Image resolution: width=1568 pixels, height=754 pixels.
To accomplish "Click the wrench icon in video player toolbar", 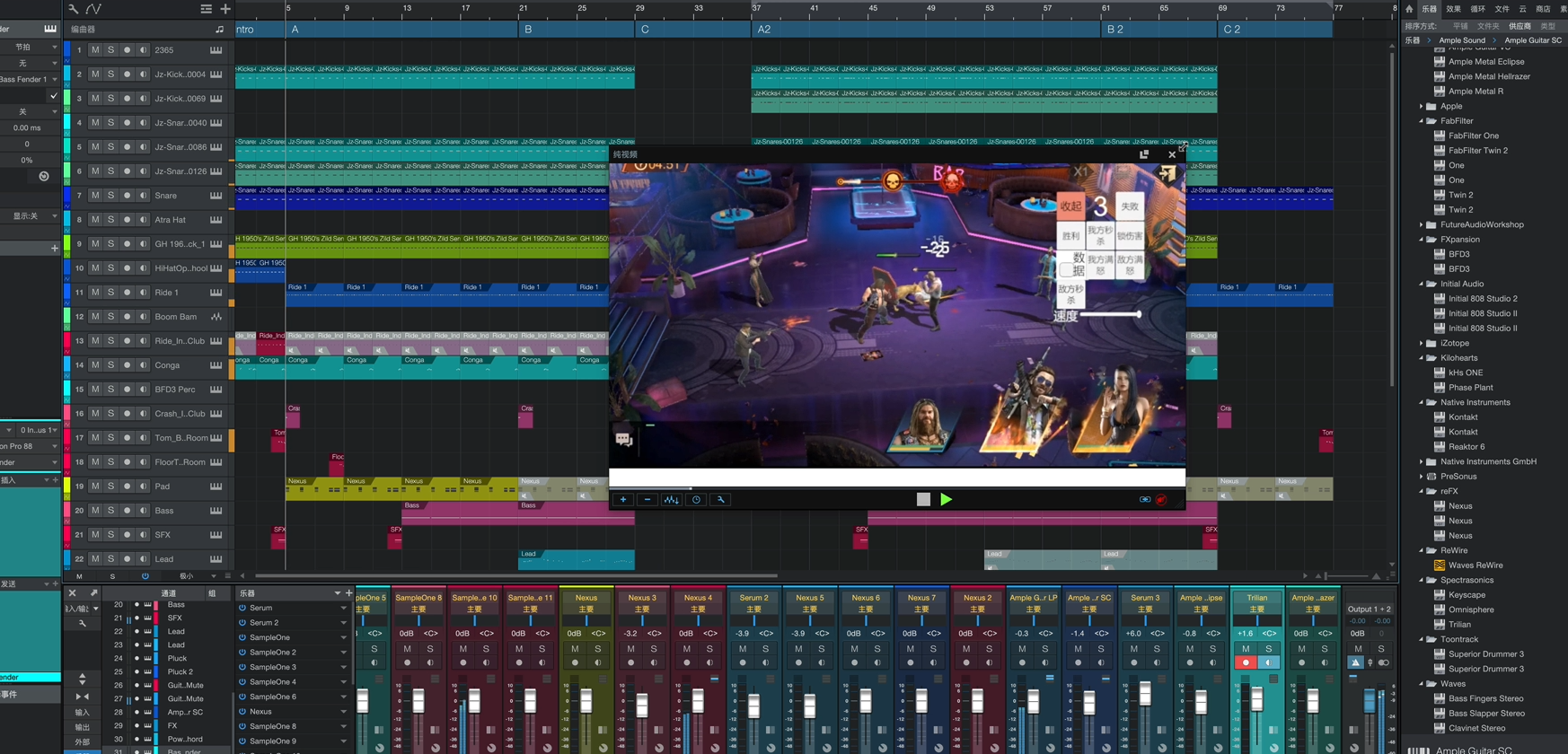I will (x=720, y=500).
